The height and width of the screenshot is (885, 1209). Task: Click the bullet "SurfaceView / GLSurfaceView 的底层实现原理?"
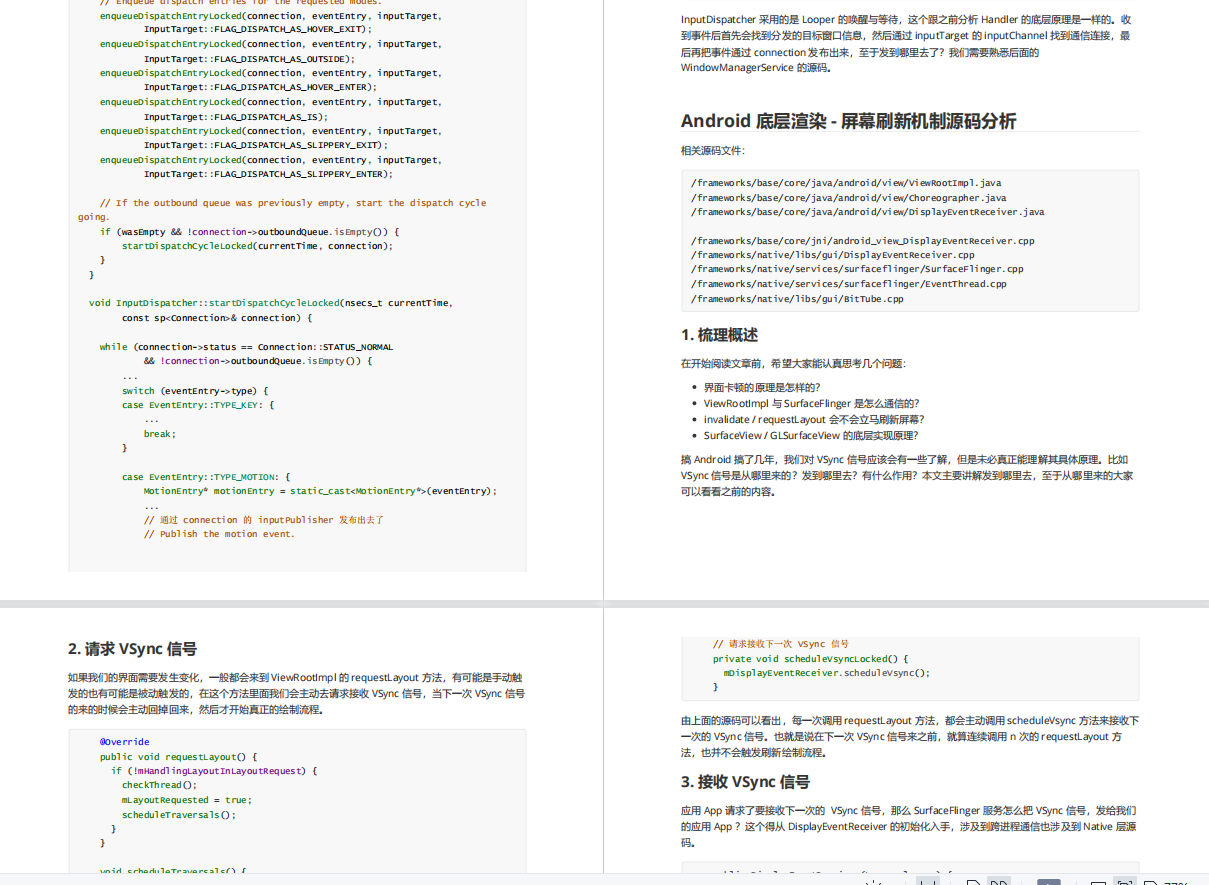[810, 435]
